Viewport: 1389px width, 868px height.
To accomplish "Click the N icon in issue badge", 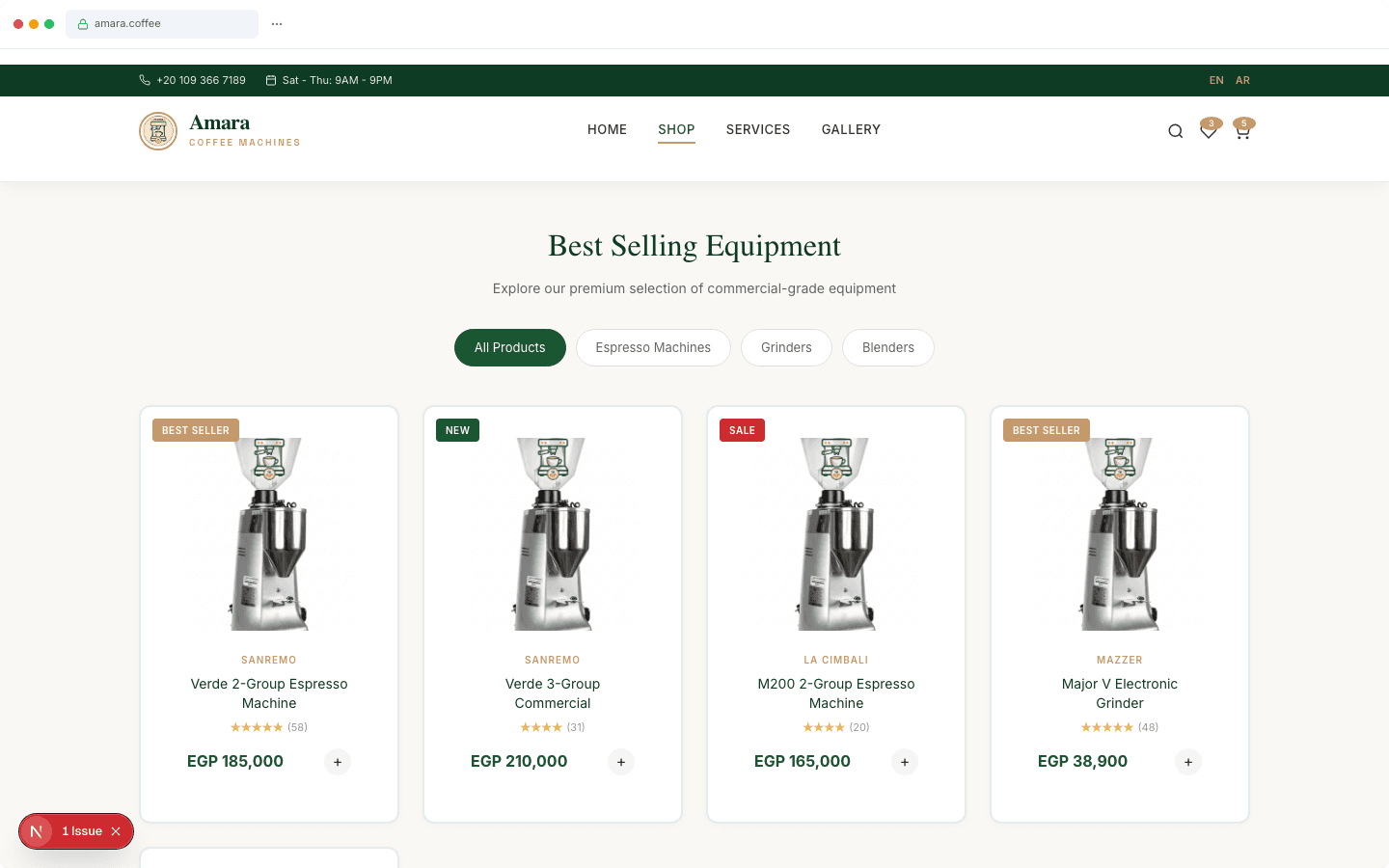I will pos(37,831).
